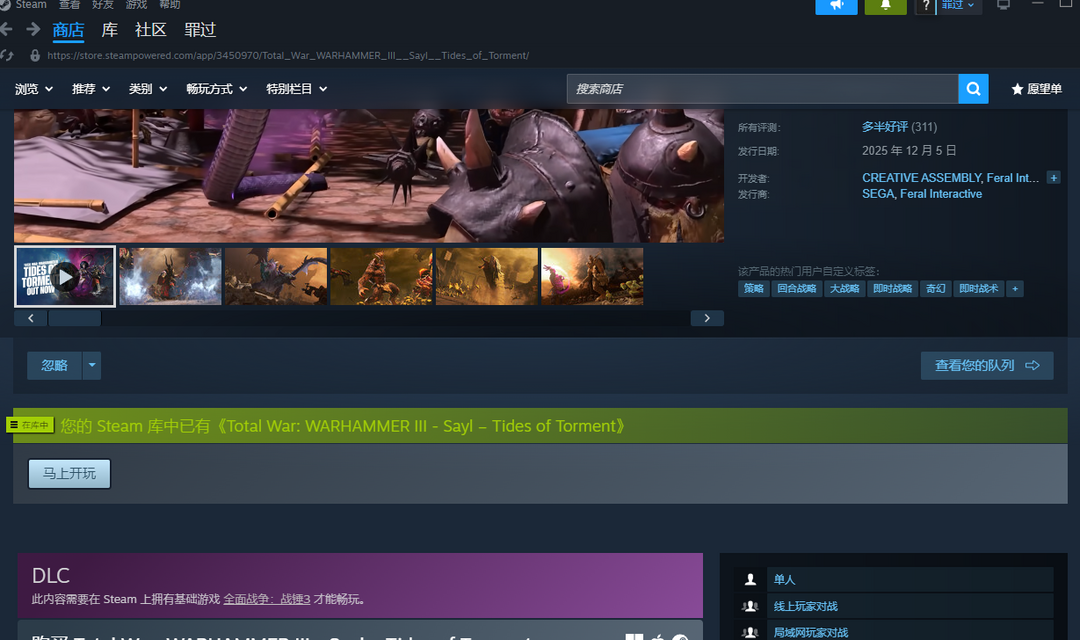This screenshot has height=640, width=1080.
Task: Go forward with the right arrow
Action: pos(33,30)
